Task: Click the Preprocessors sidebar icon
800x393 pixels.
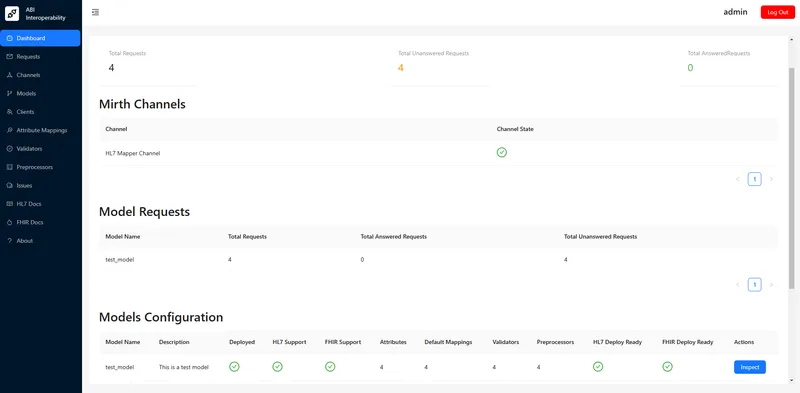Action: point(10,167)
